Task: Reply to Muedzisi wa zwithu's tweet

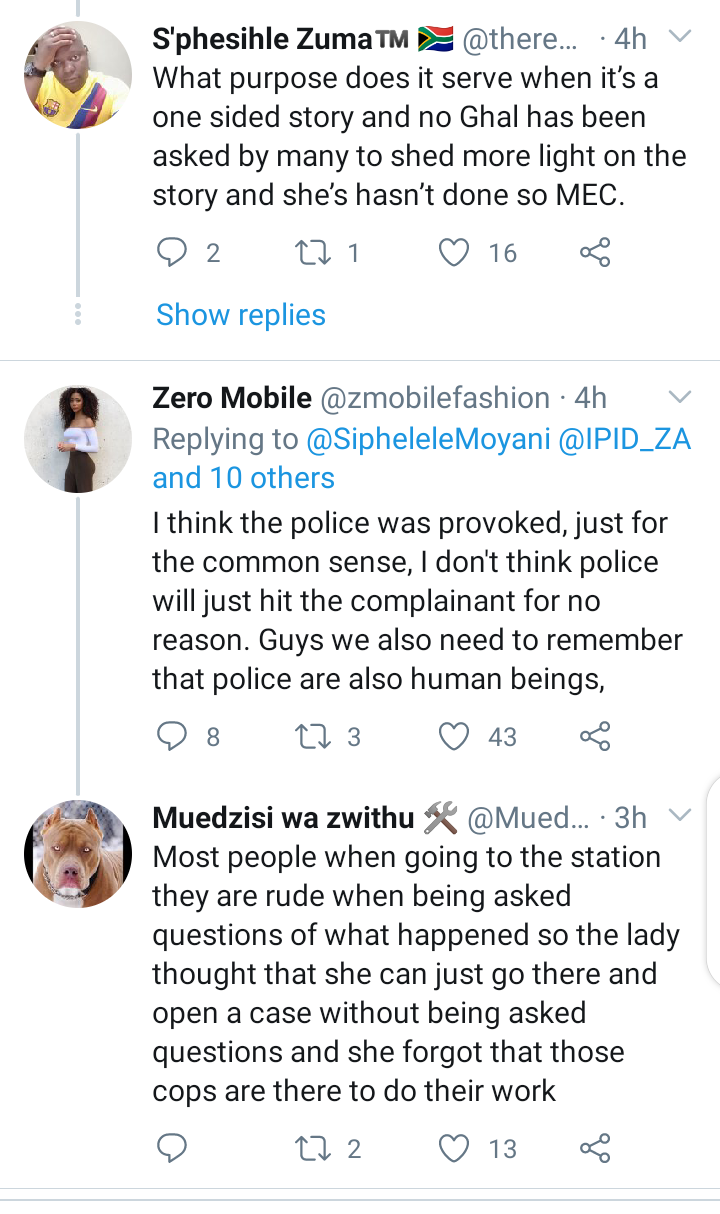Action: (173, 1148)
